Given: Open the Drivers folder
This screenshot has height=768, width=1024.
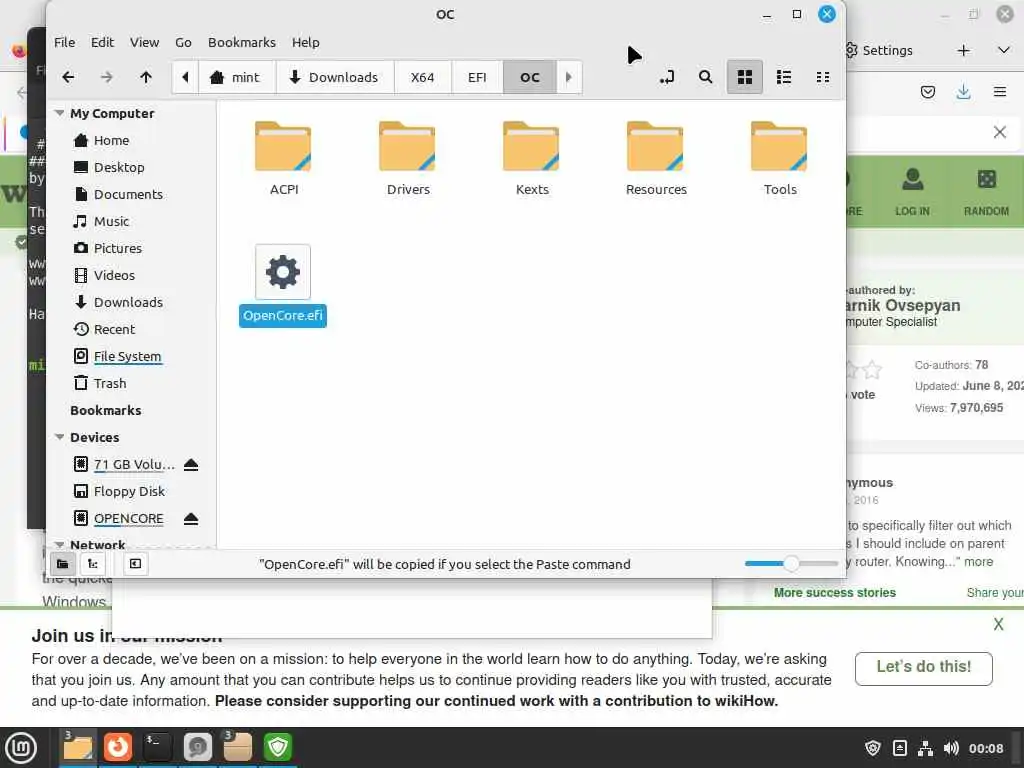Looking at the screenshot, I should pos(408,158).
